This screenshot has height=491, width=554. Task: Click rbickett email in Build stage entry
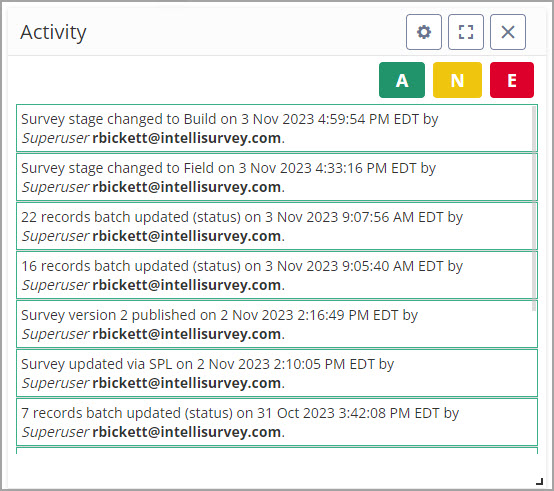tap(187, 138)
